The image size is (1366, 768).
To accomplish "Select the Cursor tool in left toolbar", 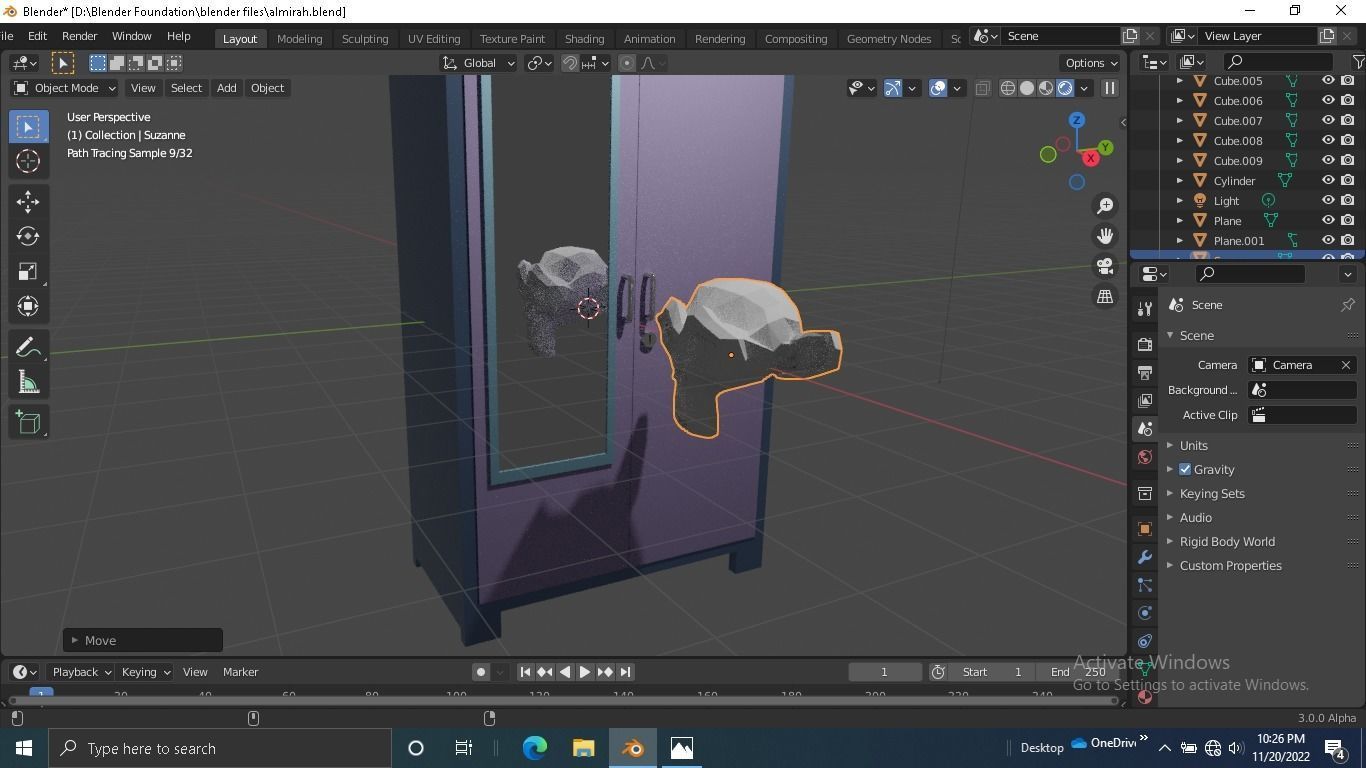I will pyautogui.click(x=28, y=161).
